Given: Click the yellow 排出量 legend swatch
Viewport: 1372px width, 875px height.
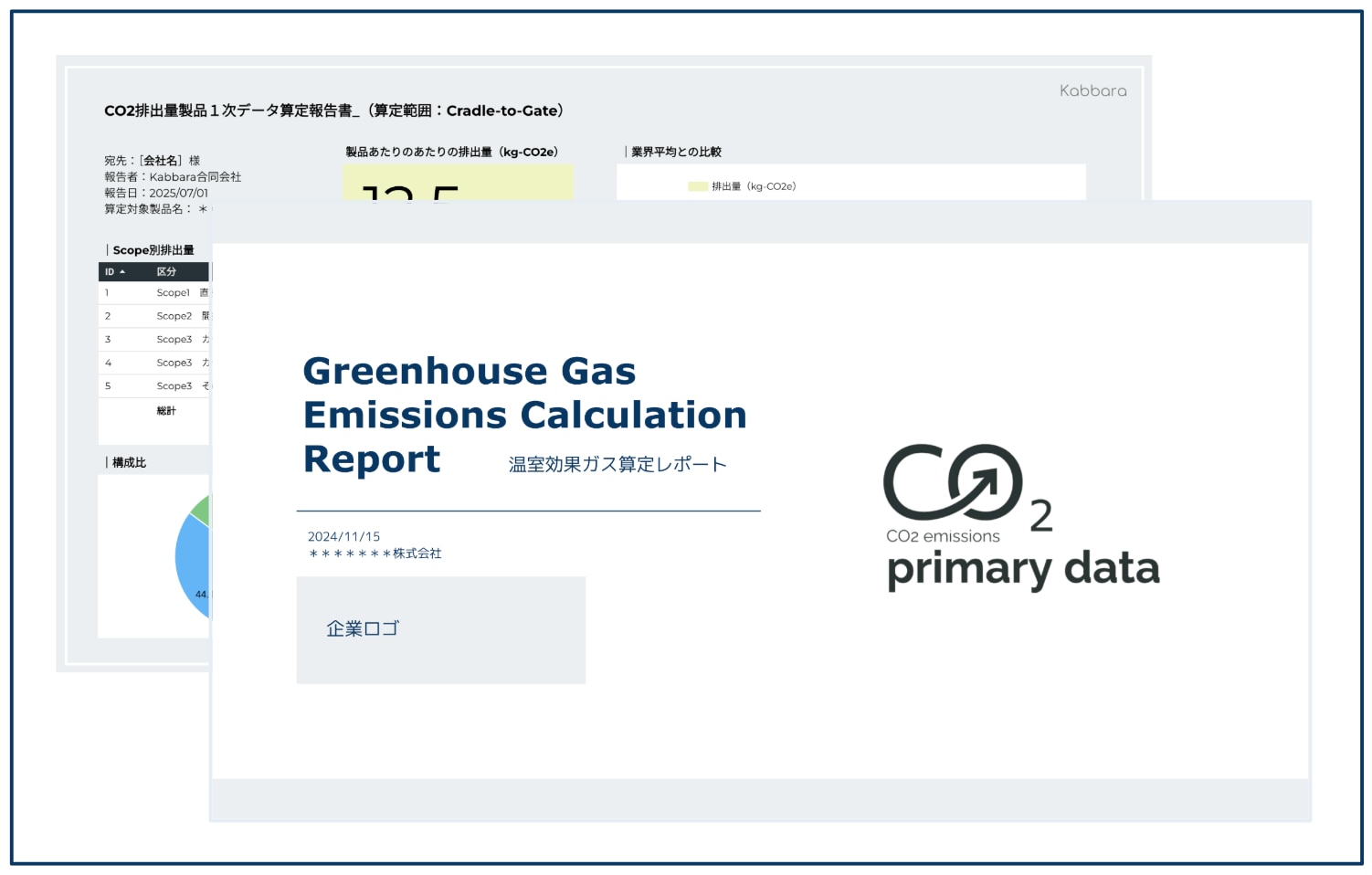Looking at the screenshot, I should (x=698, y=186).
